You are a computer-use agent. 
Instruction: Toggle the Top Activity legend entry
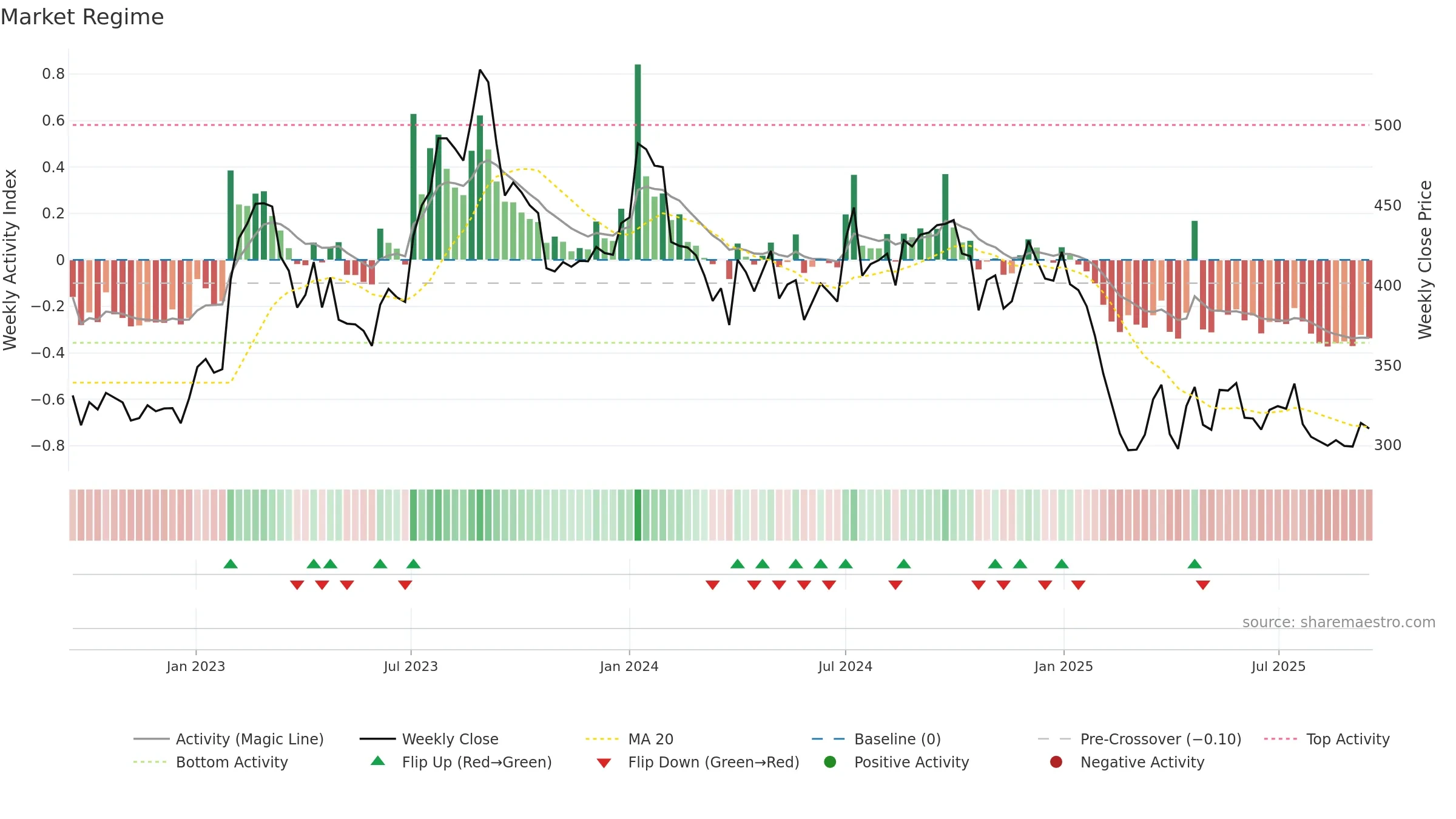coord(1327,739)
